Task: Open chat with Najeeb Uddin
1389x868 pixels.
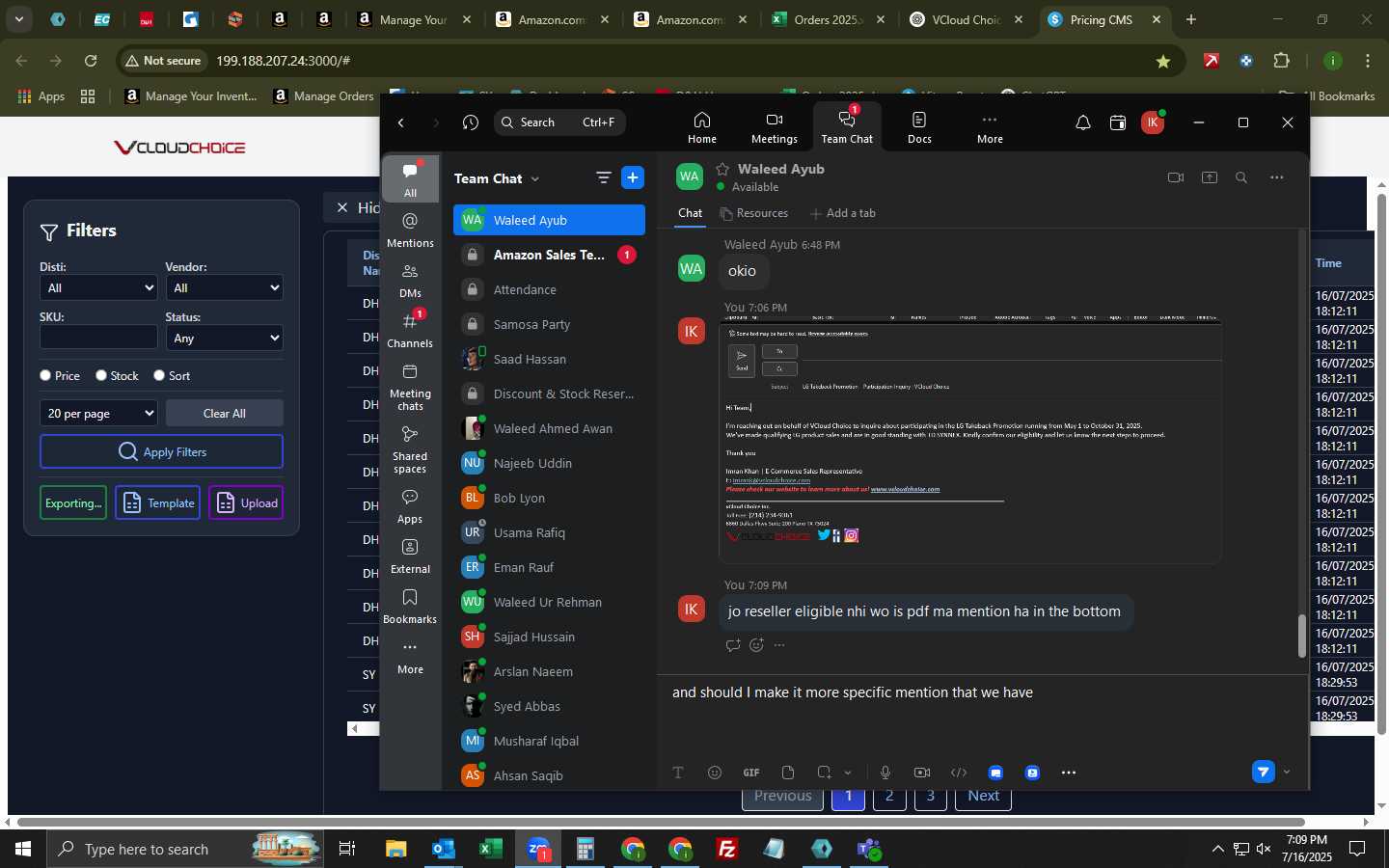Action: [549, 463]
